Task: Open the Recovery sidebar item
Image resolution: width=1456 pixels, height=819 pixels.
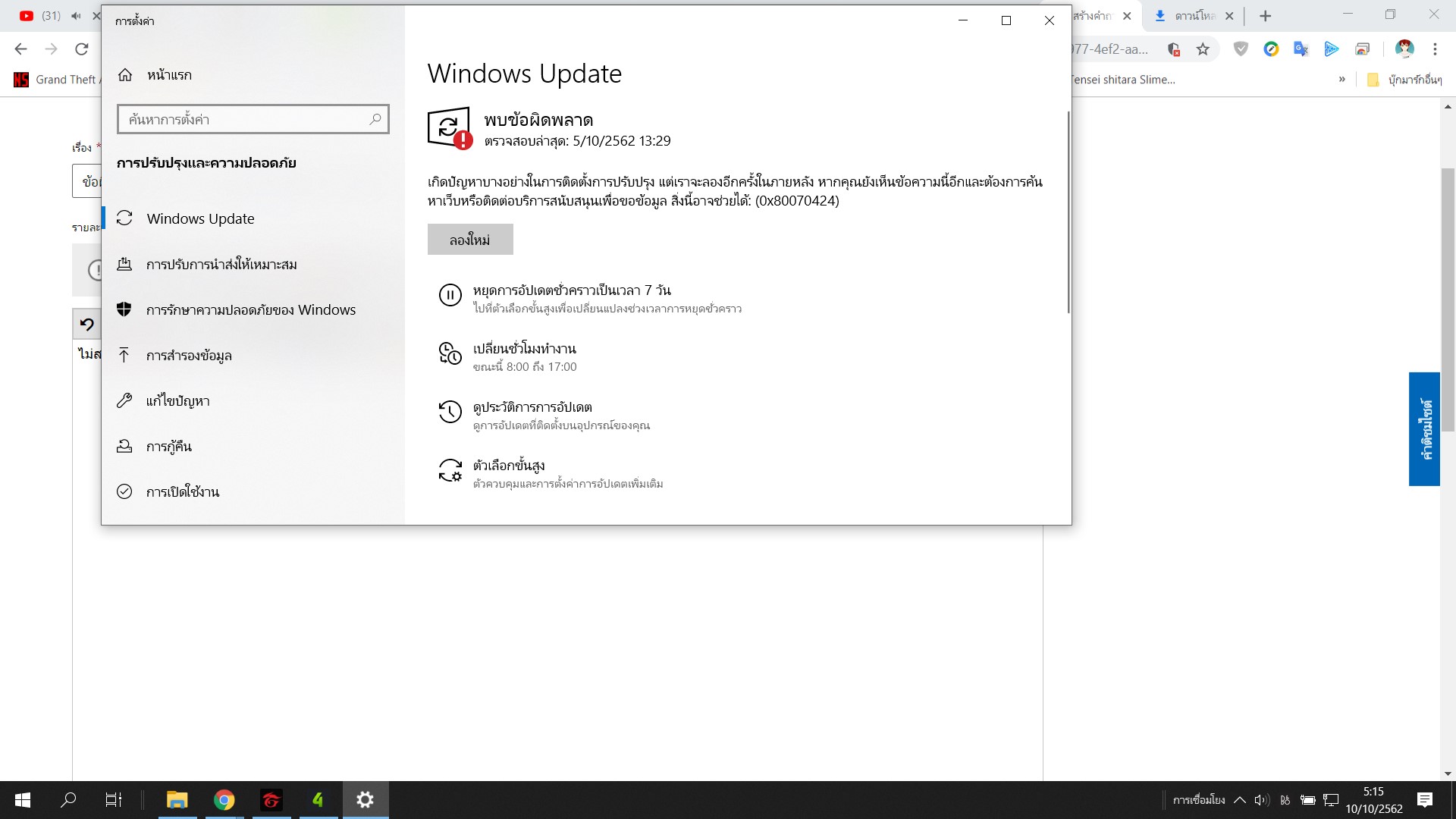Action: point(168,447)
